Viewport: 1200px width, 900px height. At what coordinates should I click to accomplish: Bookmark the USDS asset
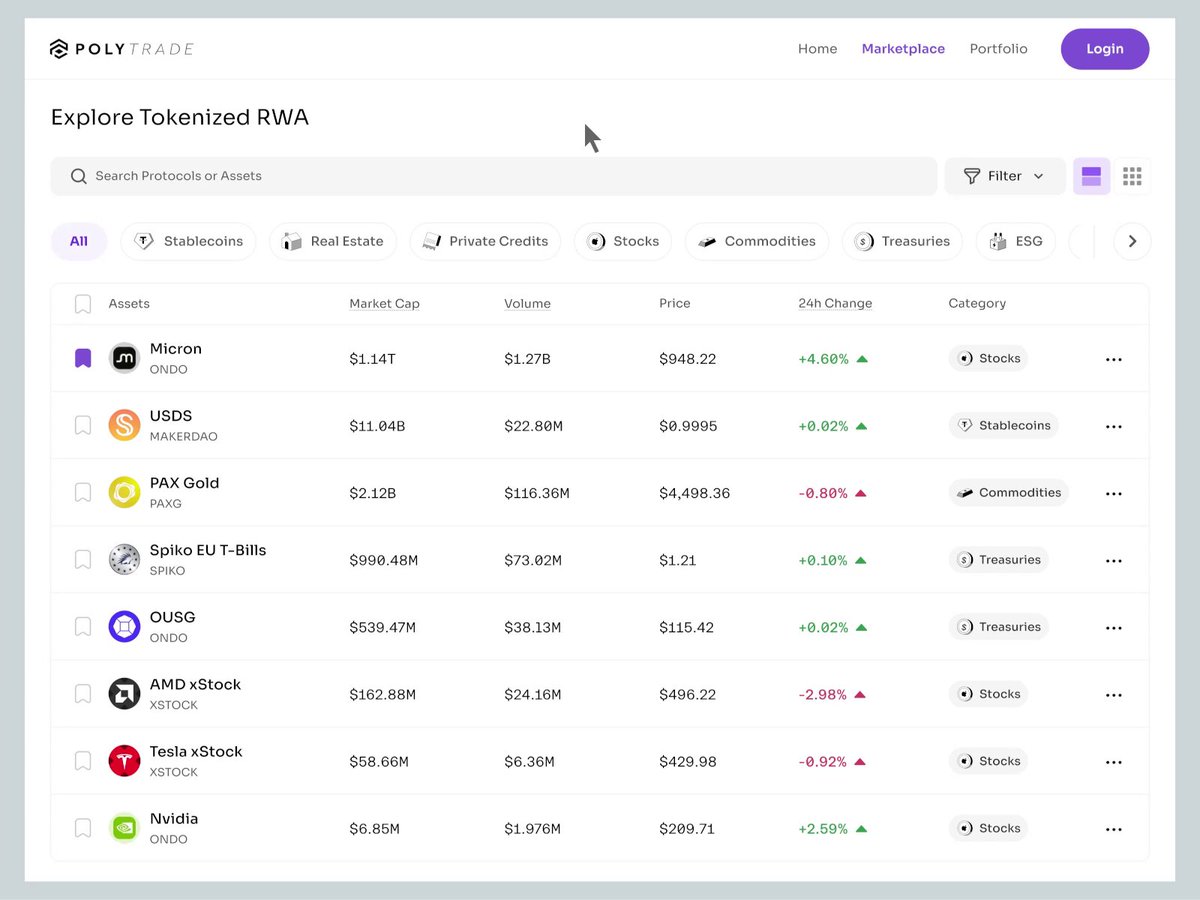(83, 425)
